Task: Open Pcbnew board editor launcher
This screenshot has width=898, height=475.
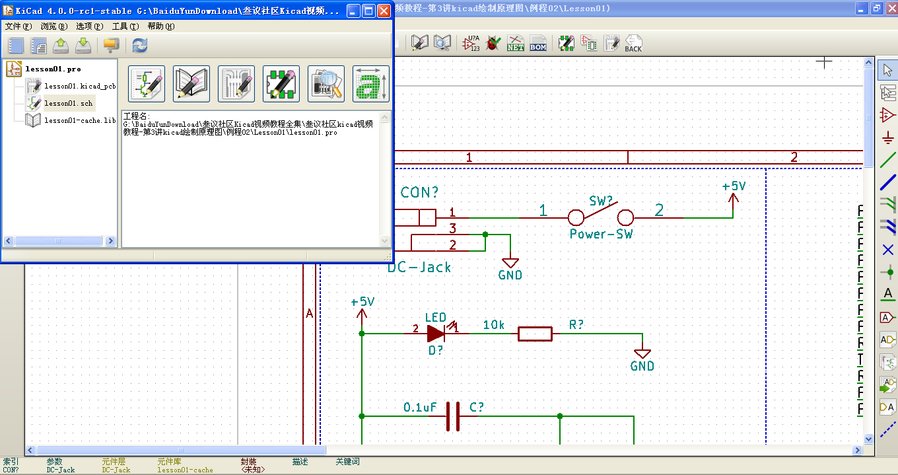Action: pyautogui.click(x=237, y=84)
